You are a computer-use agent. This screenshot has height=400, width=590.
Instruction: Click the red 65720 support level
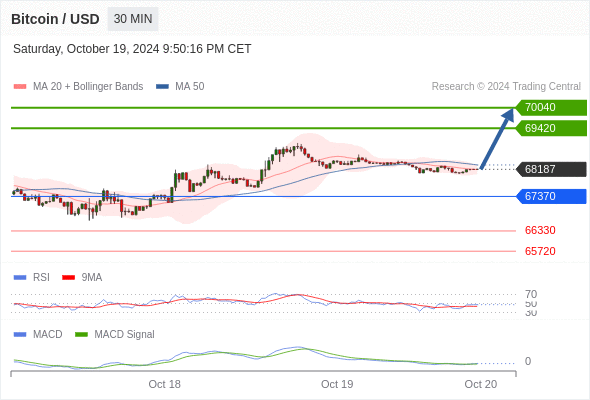coord(540,251)
